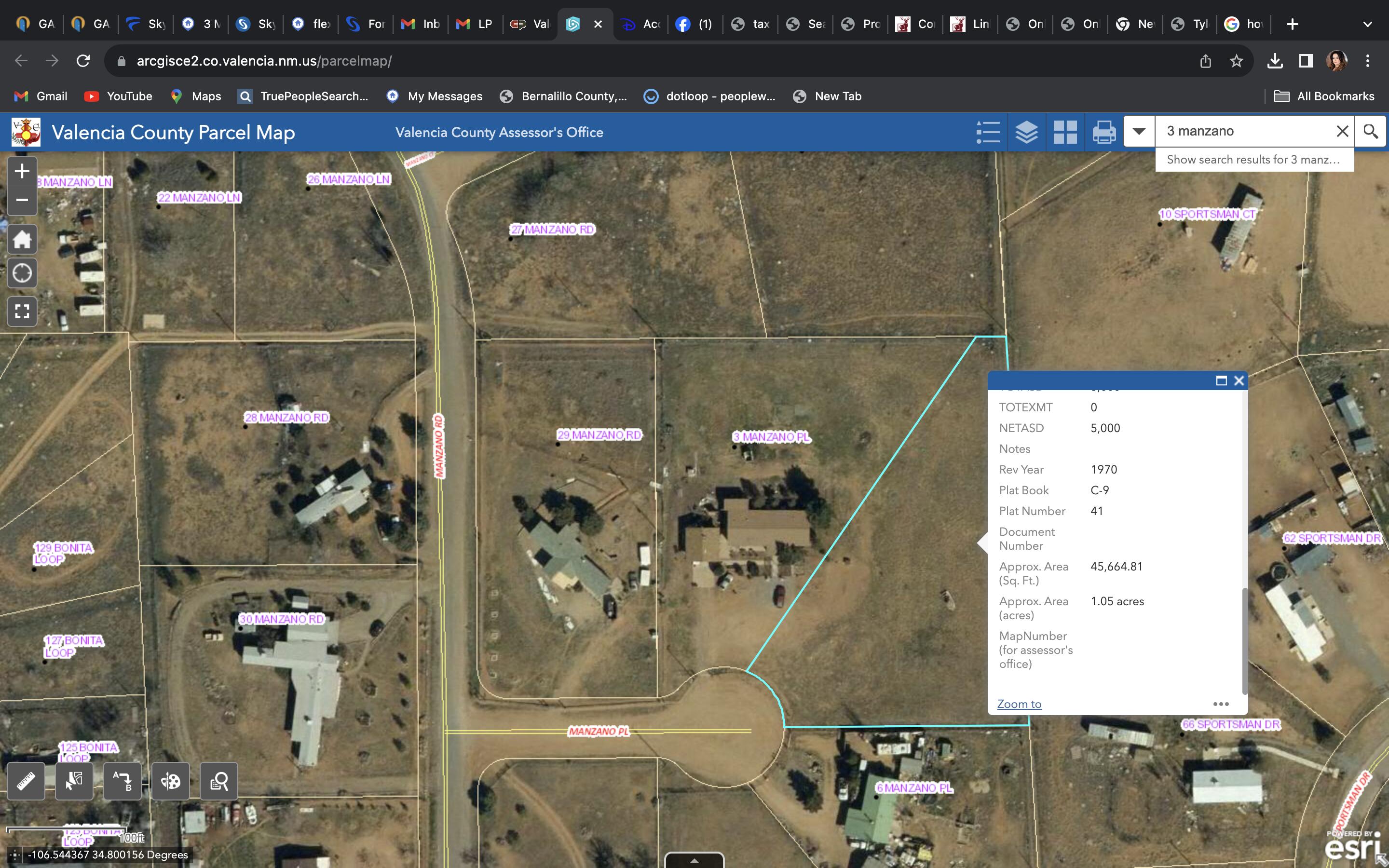Open the Directions A to B tool

point(122,781)
